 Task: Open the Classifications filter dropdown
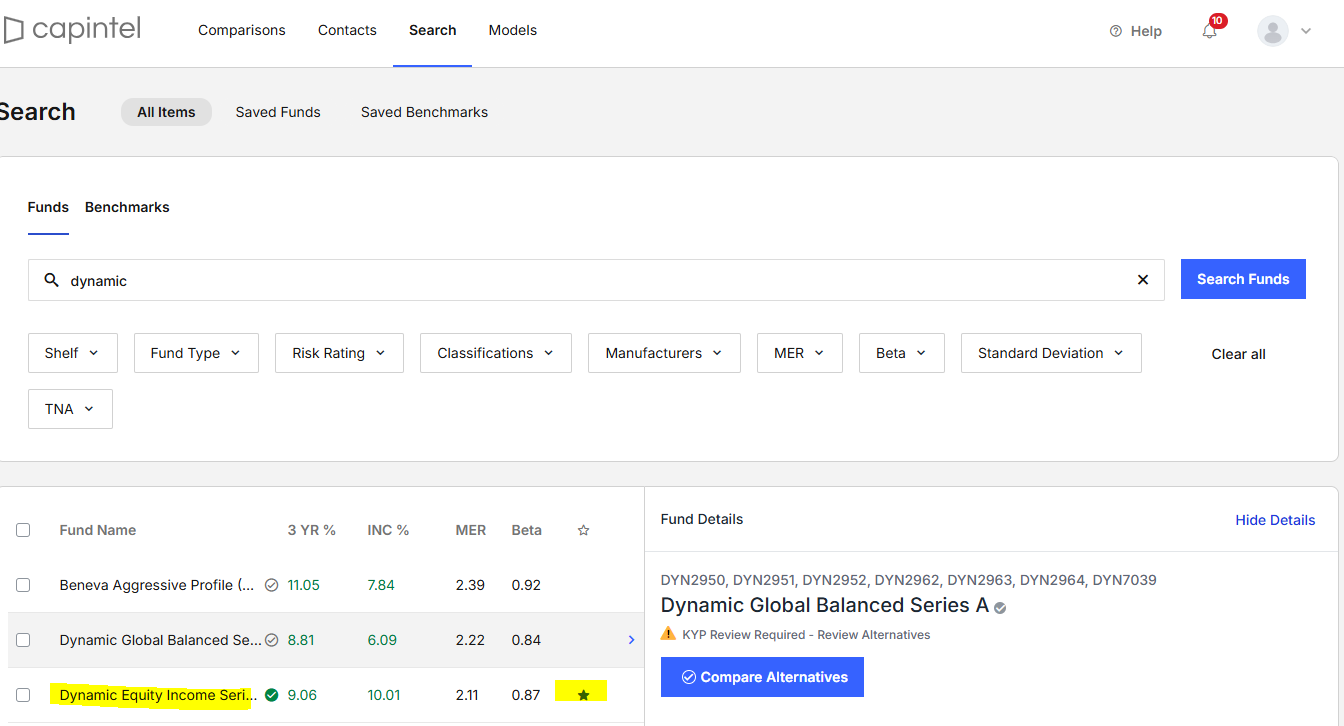point(496,353)
